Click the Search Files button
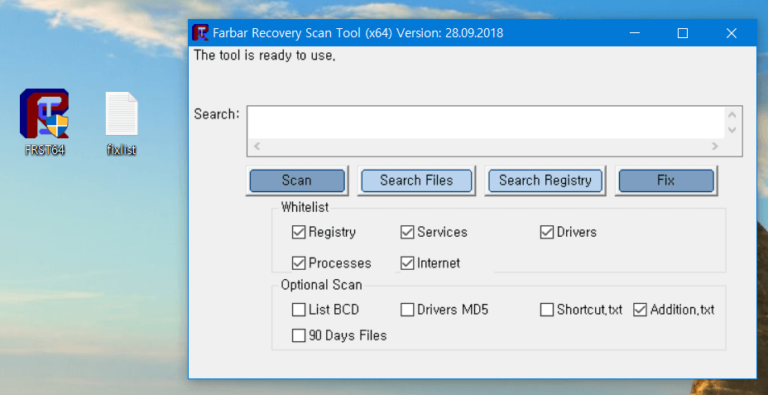 (x=416, y=180)
